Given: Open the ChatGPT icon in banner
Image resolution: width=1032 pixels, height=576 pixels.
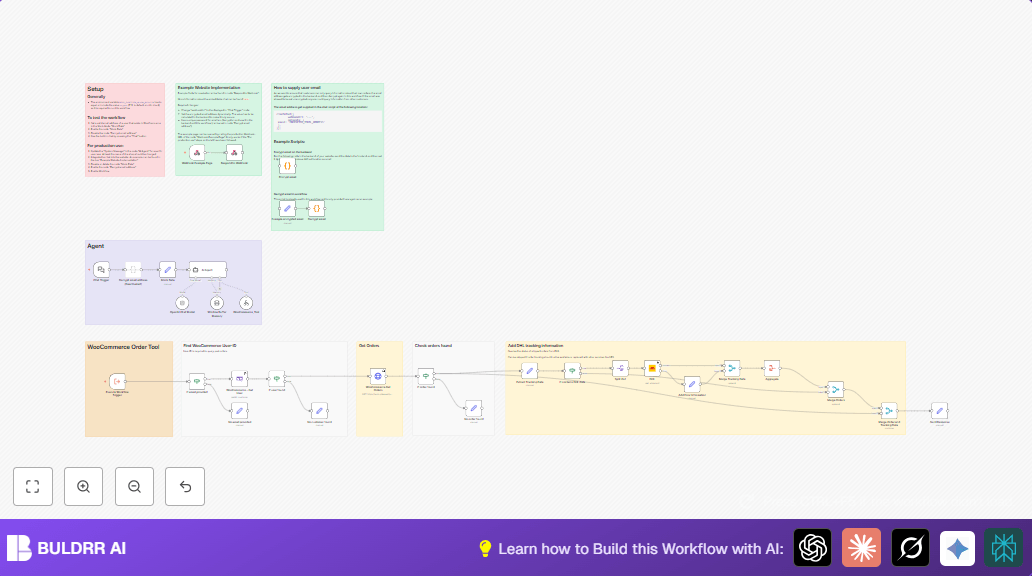Looking at the screenshot, I should tap(812, 548).
